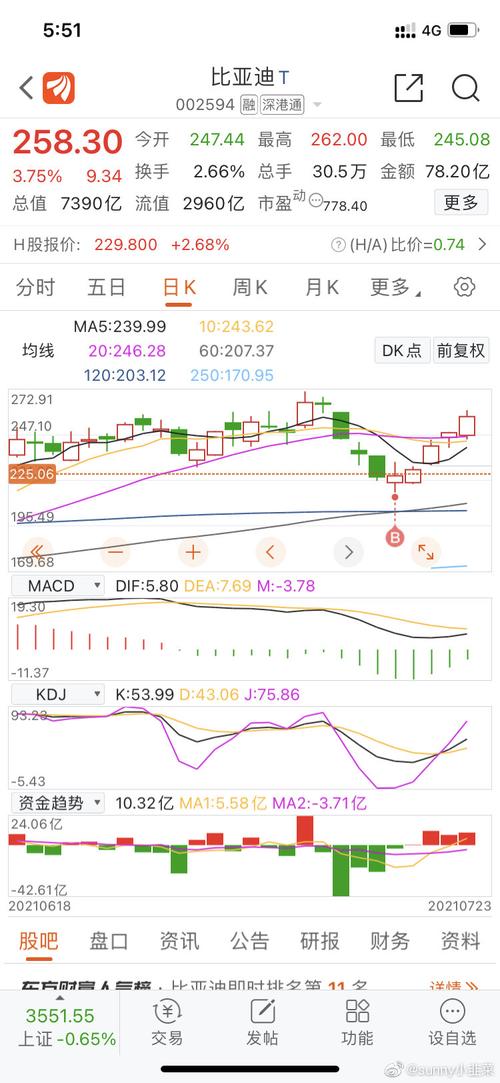Share the stock page via export icon

click(x=408, y=88)
